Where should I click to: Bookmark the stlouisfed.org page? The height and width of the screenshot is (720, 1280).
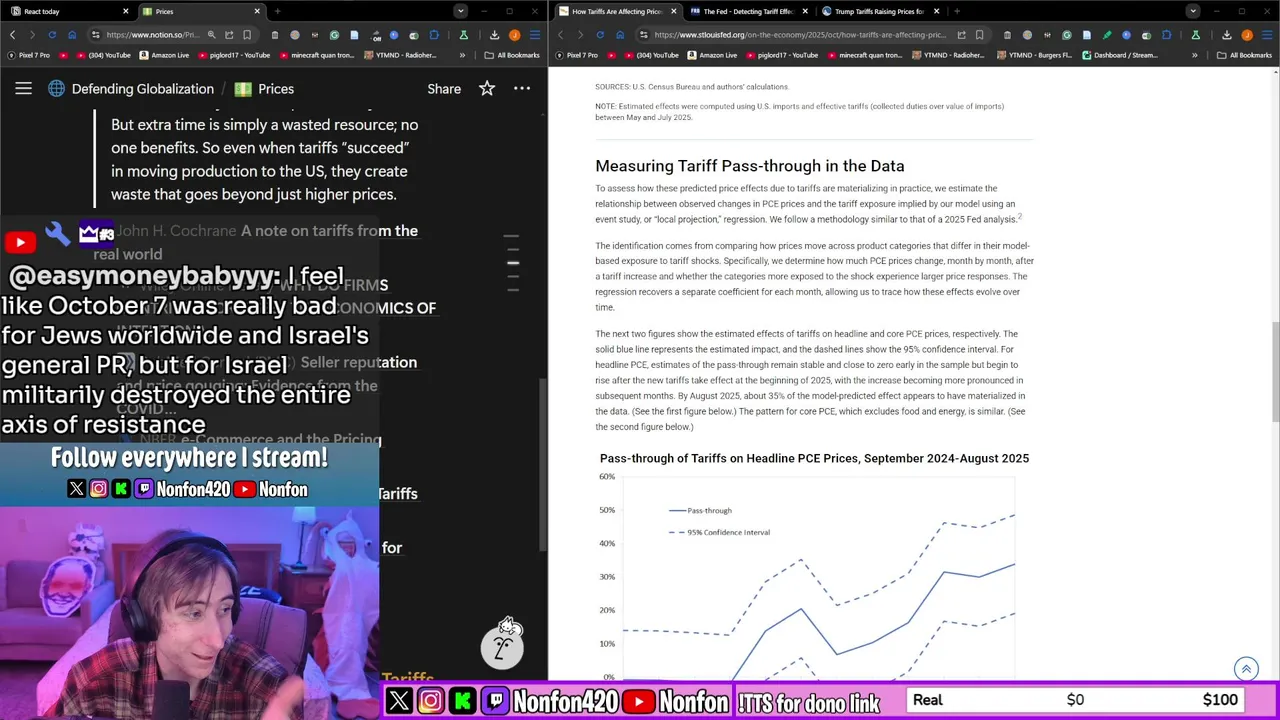click(979, 34)
